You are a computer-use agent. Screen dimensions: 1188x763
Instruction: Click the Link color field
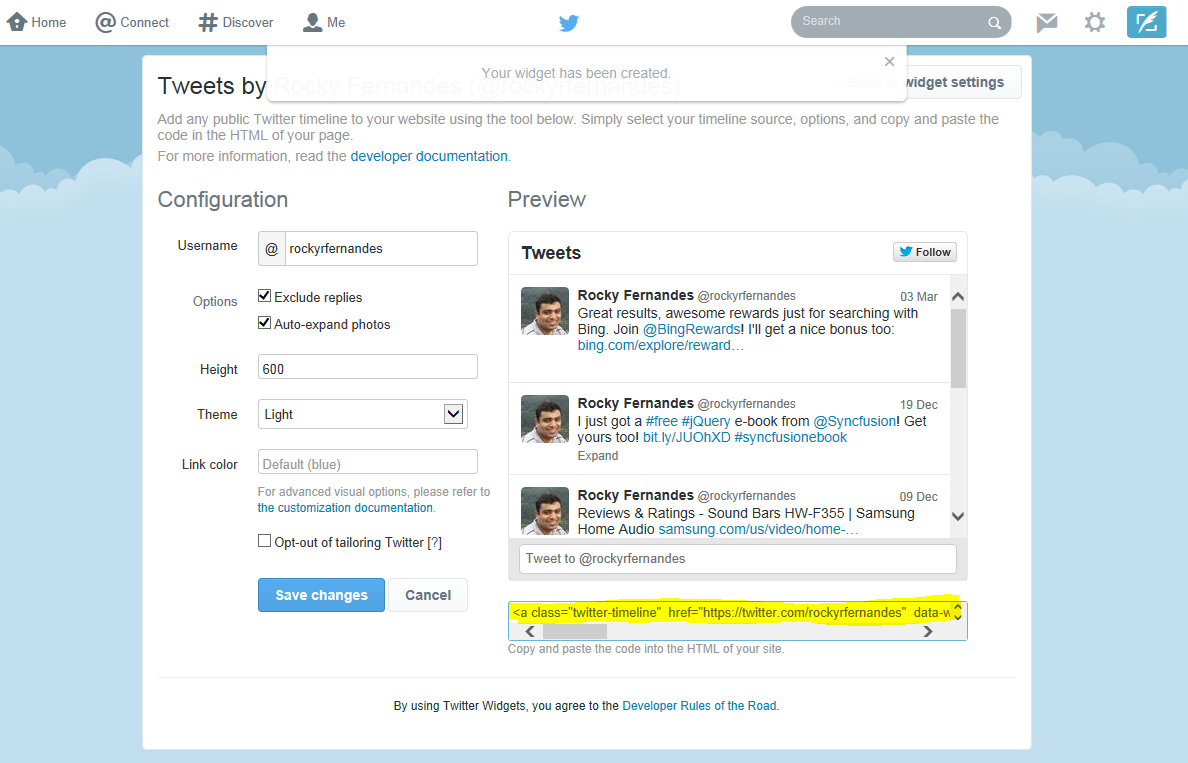[367, 462]
